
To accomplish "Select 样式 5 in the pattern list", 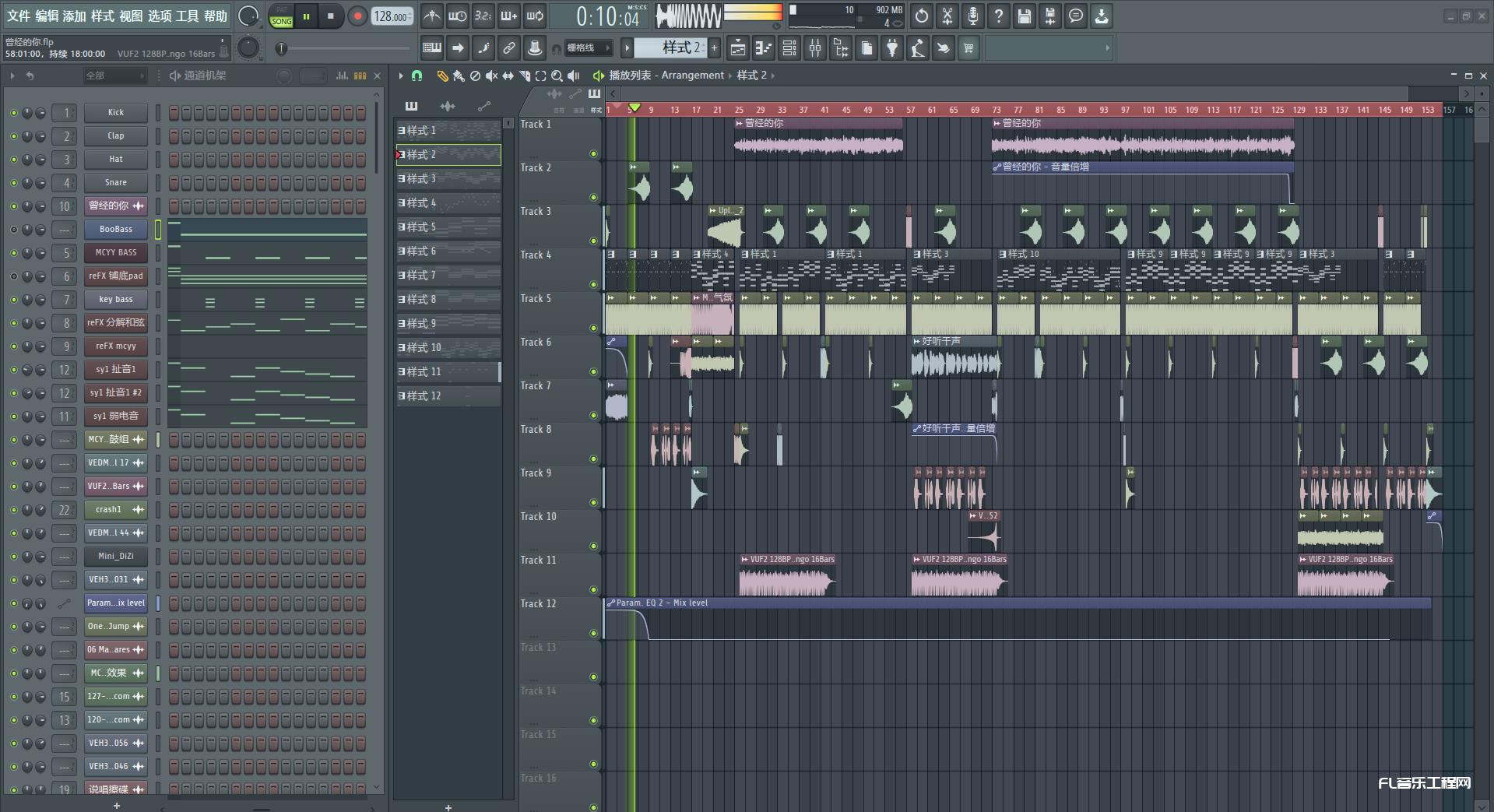I will click(448, 227).
